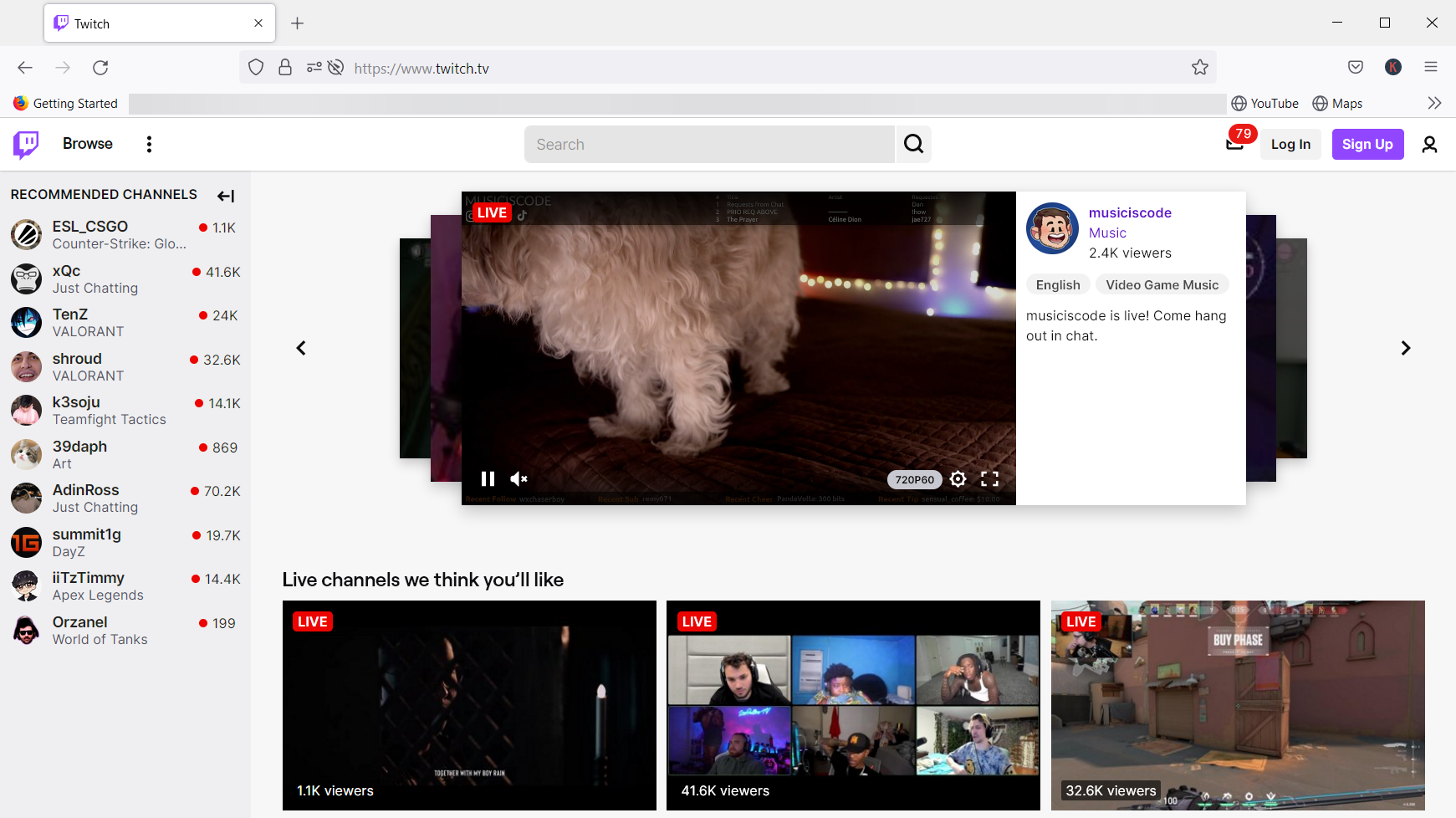Open musiciscode channel avatar

click(1052, 228)
